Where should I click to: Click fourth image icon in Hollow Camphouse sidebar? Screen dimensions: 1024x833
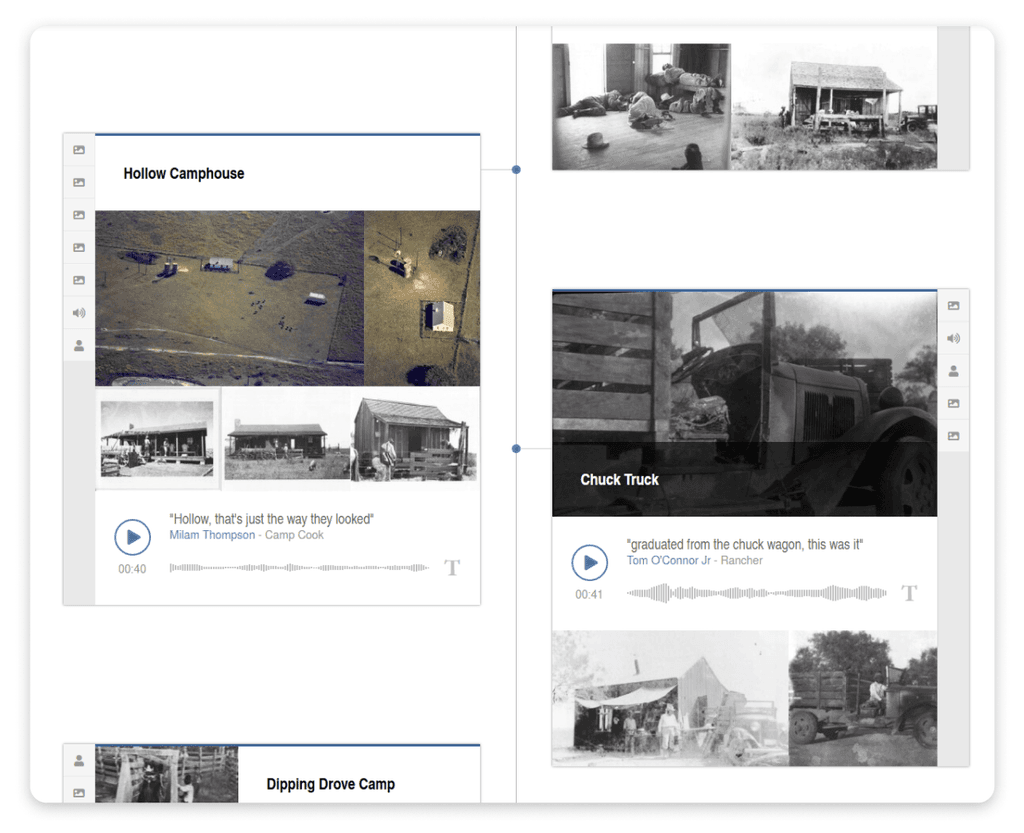(x=79, y=247)
